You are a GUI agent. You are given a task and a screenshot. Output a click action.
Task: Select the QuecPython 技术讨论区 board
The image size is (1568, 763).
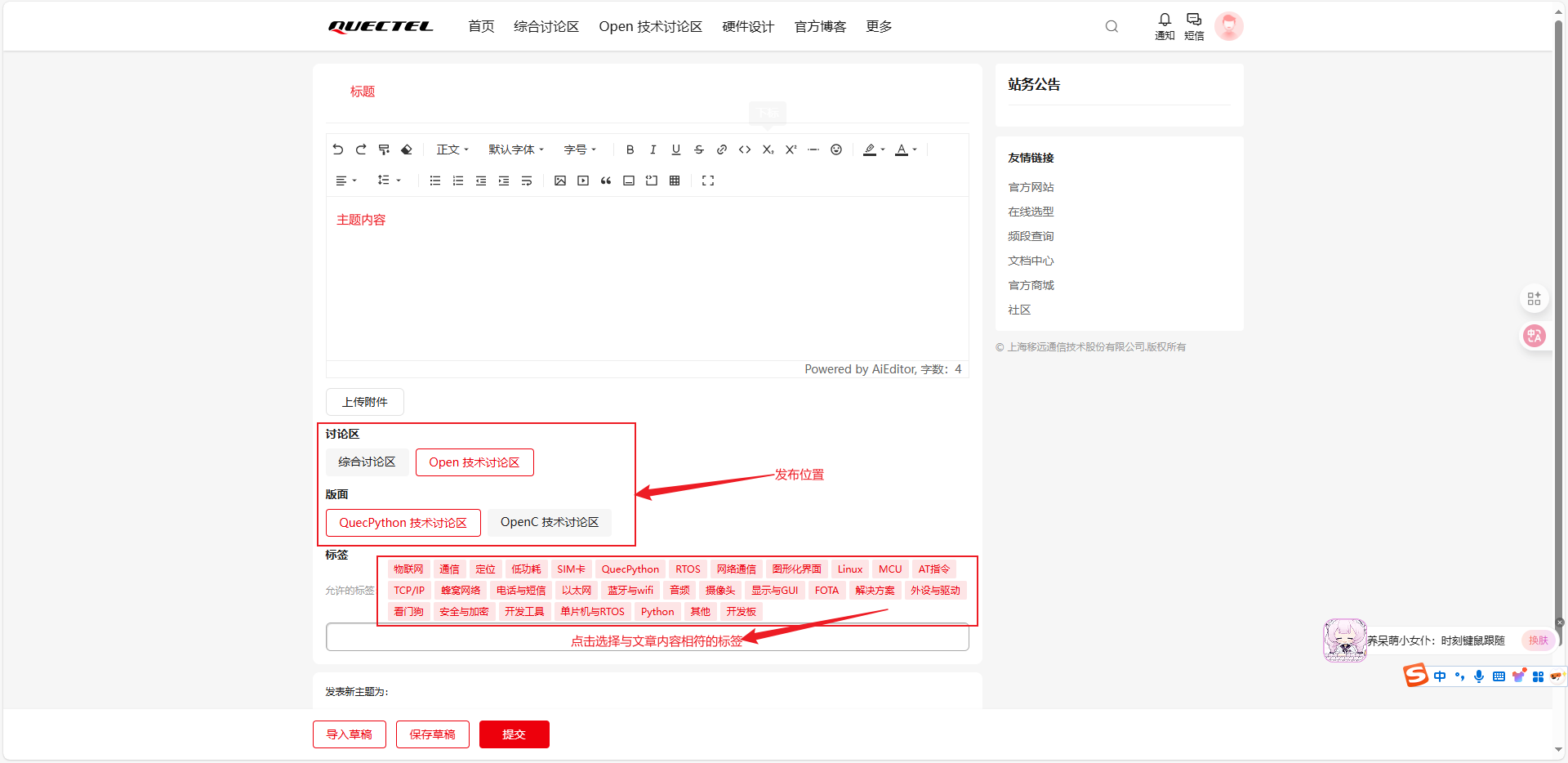tap(403, 523)
